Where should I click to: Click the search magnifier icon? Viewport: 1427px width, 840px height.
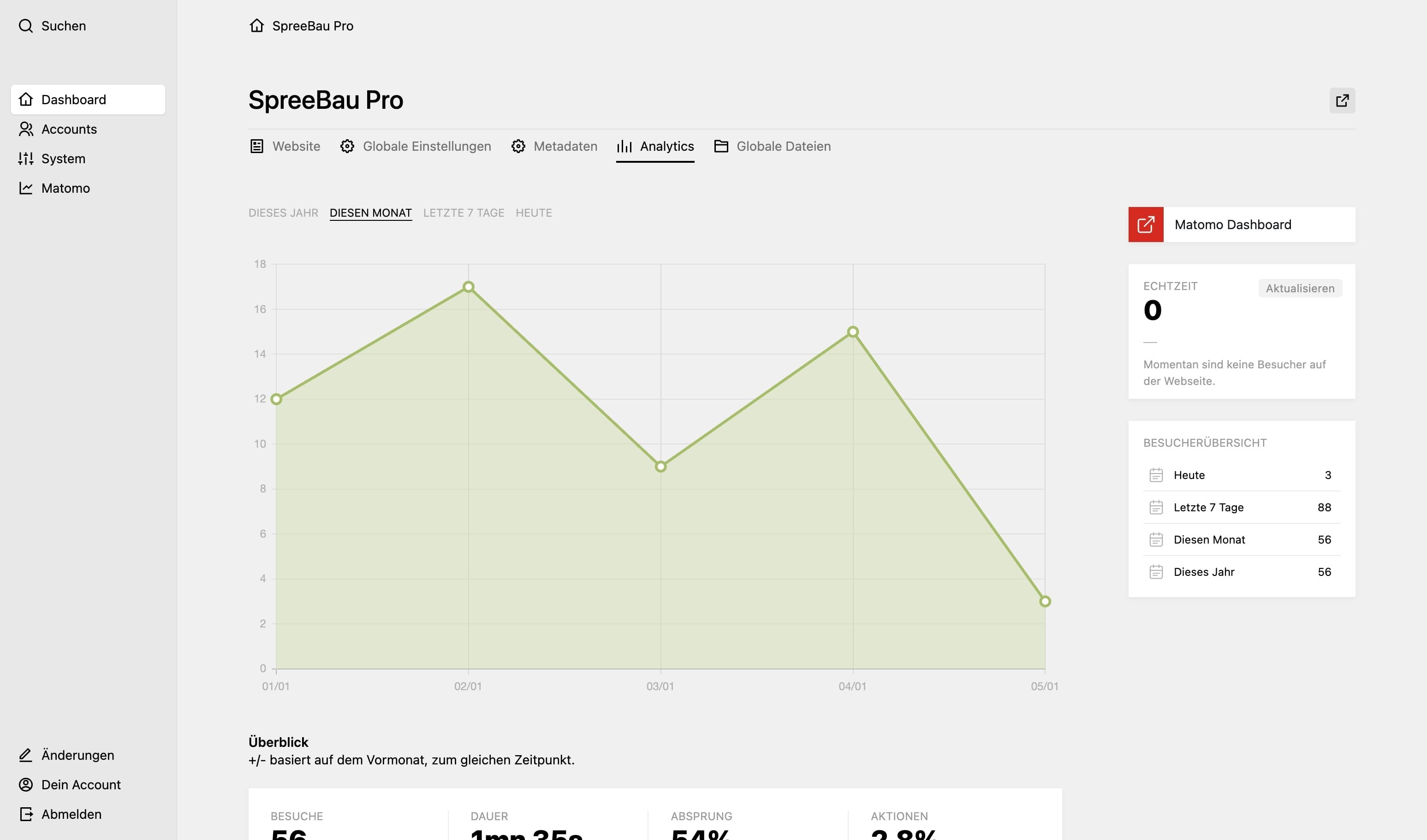pyautogui.click(x=25, y=26)
